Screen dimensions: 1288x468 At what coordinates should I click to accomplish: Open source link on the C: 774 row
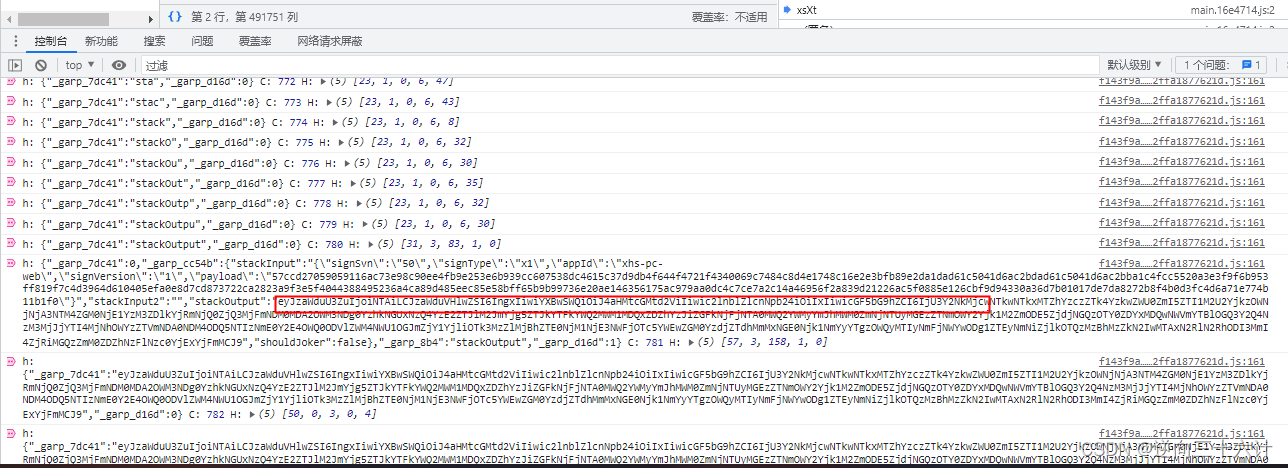[1182, 121]
